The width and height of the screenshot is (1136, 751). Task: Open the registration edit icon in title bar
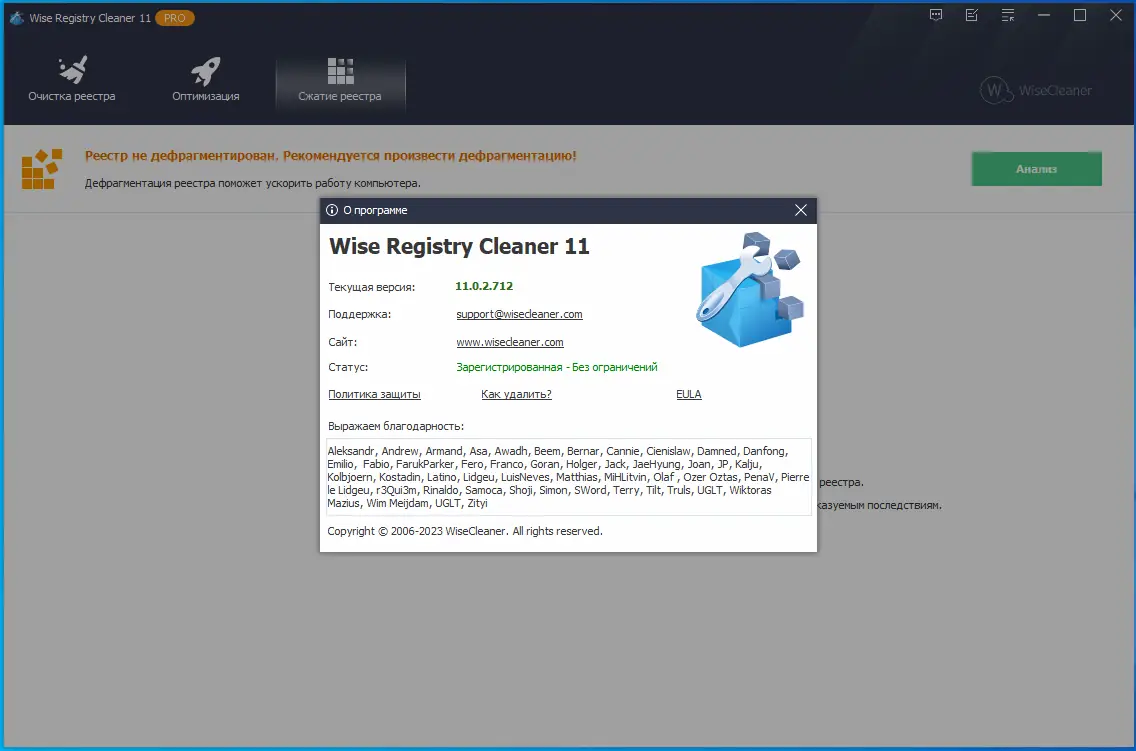click(x=971, y=15)
